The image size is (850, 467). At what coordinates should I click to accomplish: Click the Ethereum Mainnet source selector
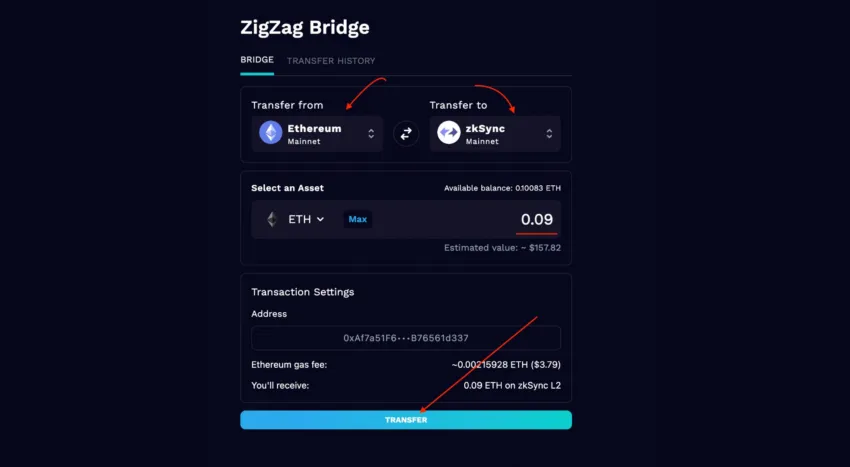pos(317,133)
